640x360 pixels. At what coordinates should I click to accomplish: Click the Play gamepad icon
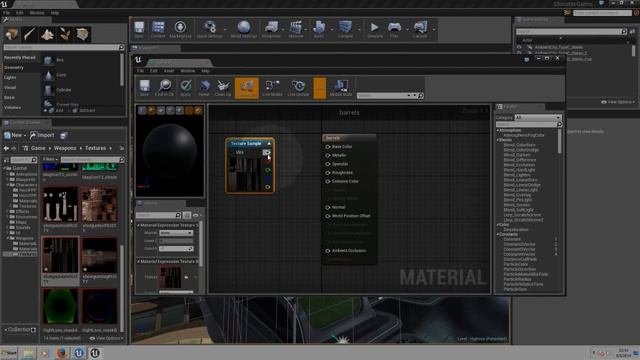tap(394, 29)
